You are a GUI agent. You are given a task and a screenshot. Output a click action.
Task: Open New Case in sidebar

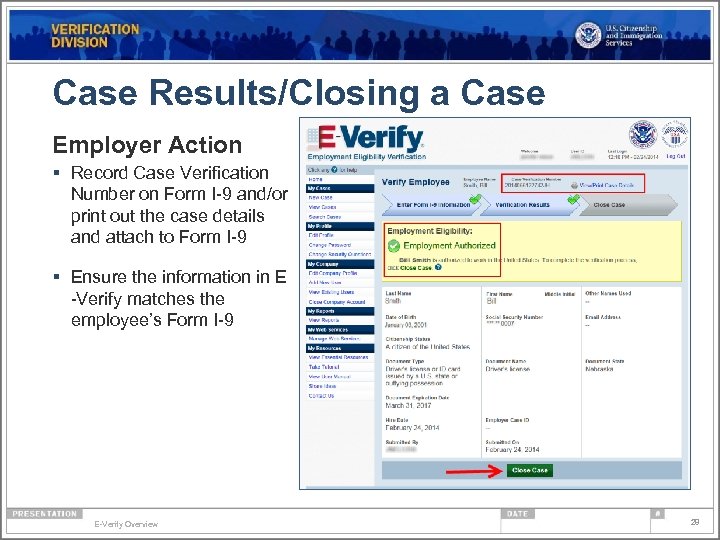pyautogui.click(x=321, y=197)
